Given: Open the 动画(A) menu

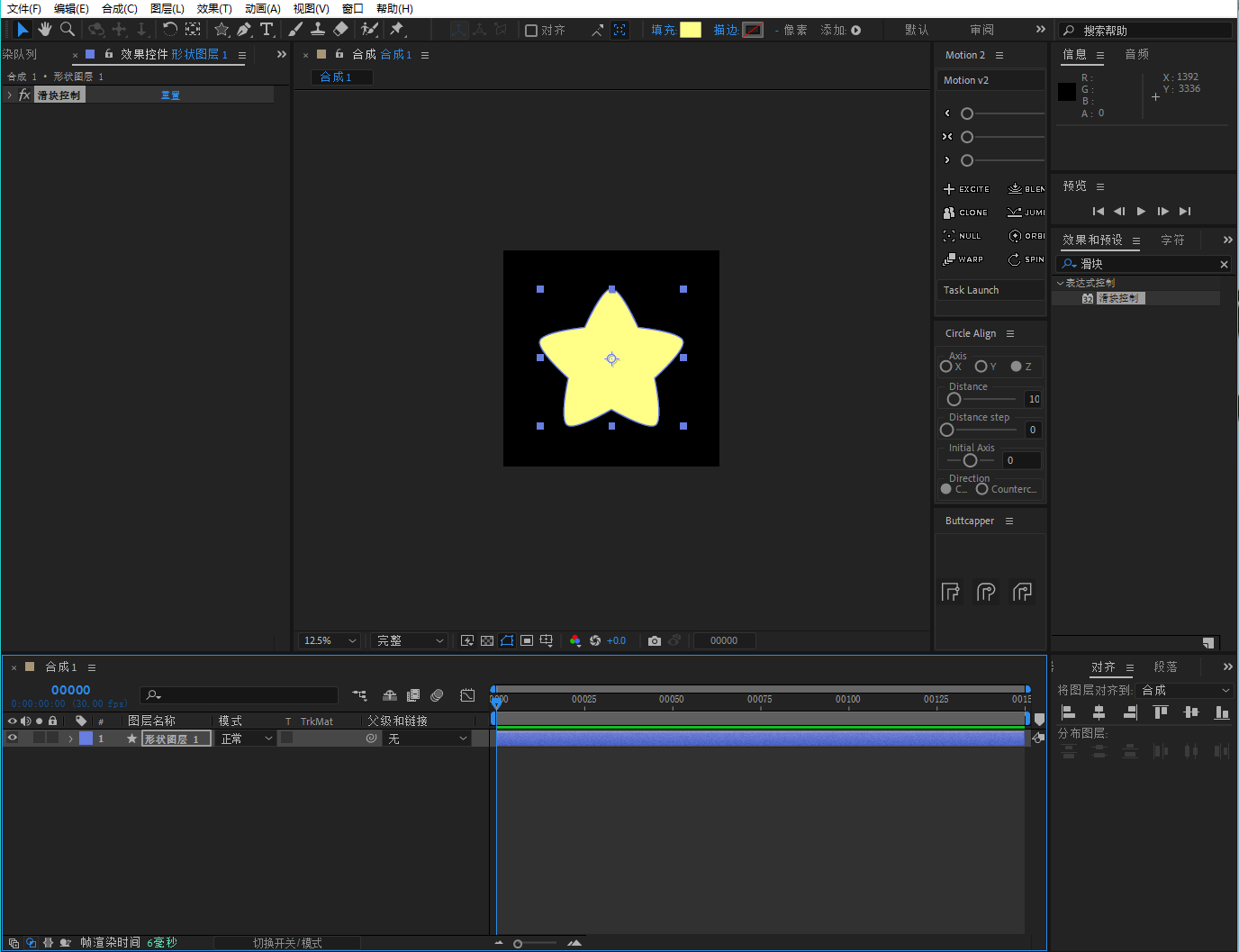Looking at the screenshot, I should pos(263,8).
